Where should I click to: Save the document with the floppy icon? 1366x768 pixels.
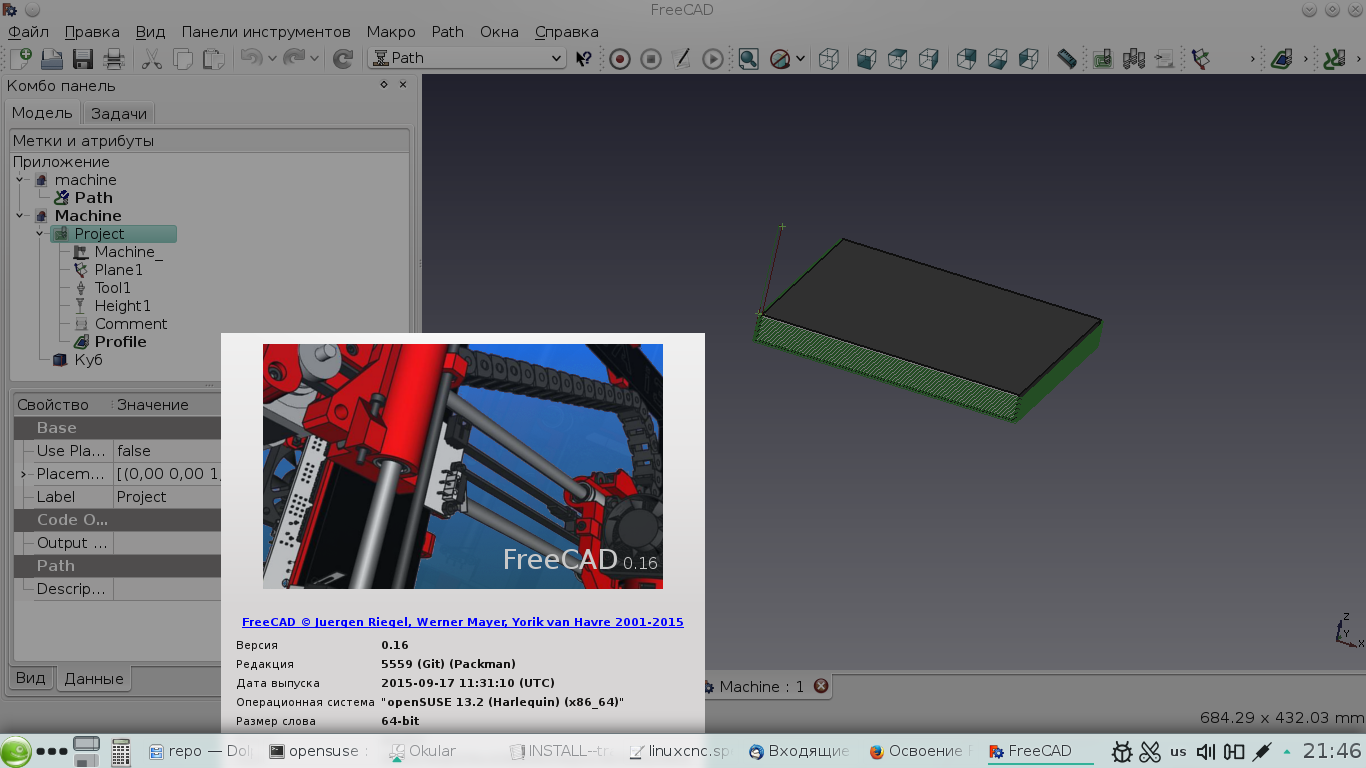[83, 59]
